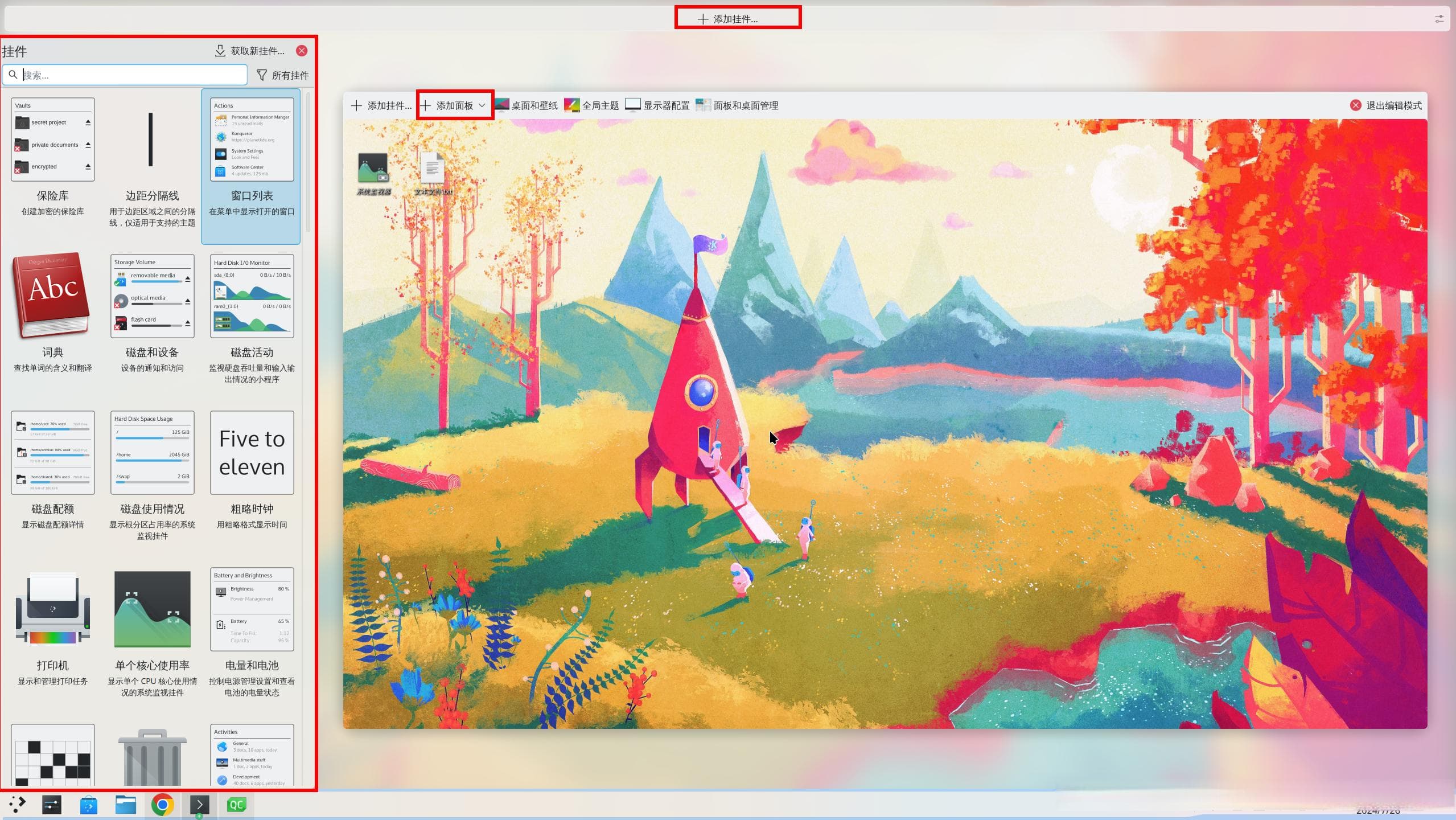The height and width of the screenshot is (820, 1456).
Task: Close the 挂件 widget explorer
Action: [x=302, y=51]
